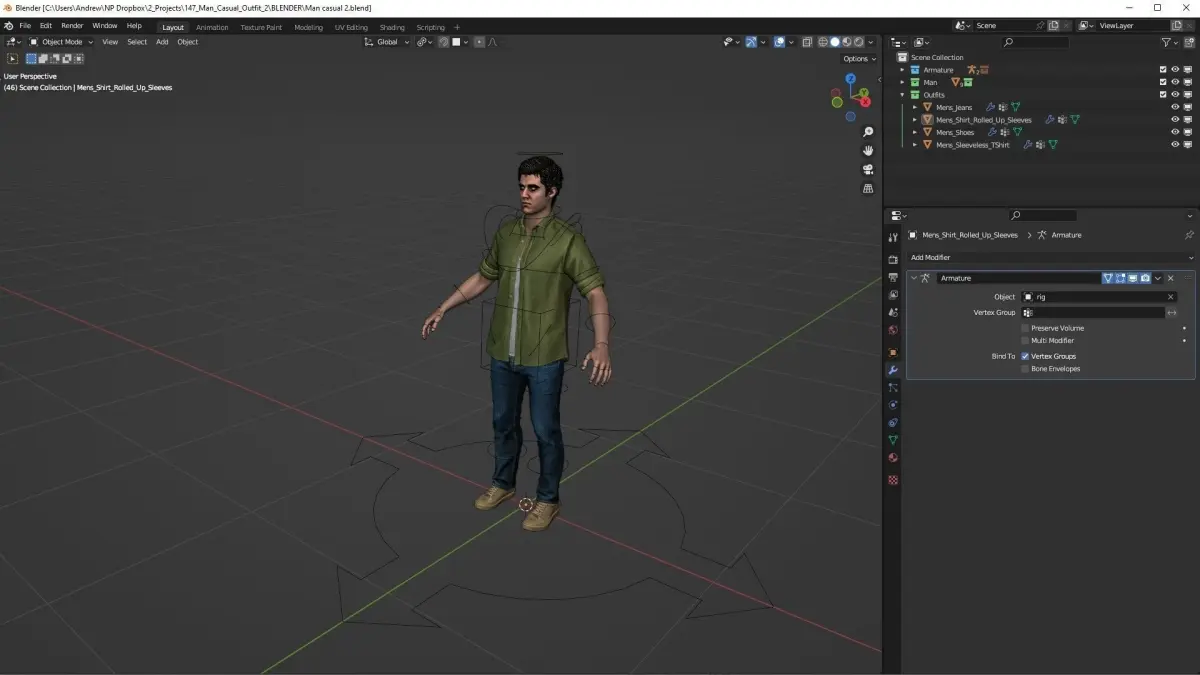The height and width of the screenshot is (675, 1200).
Task: Switch to the Animation workspace tab
Action: tap(212, 27)
